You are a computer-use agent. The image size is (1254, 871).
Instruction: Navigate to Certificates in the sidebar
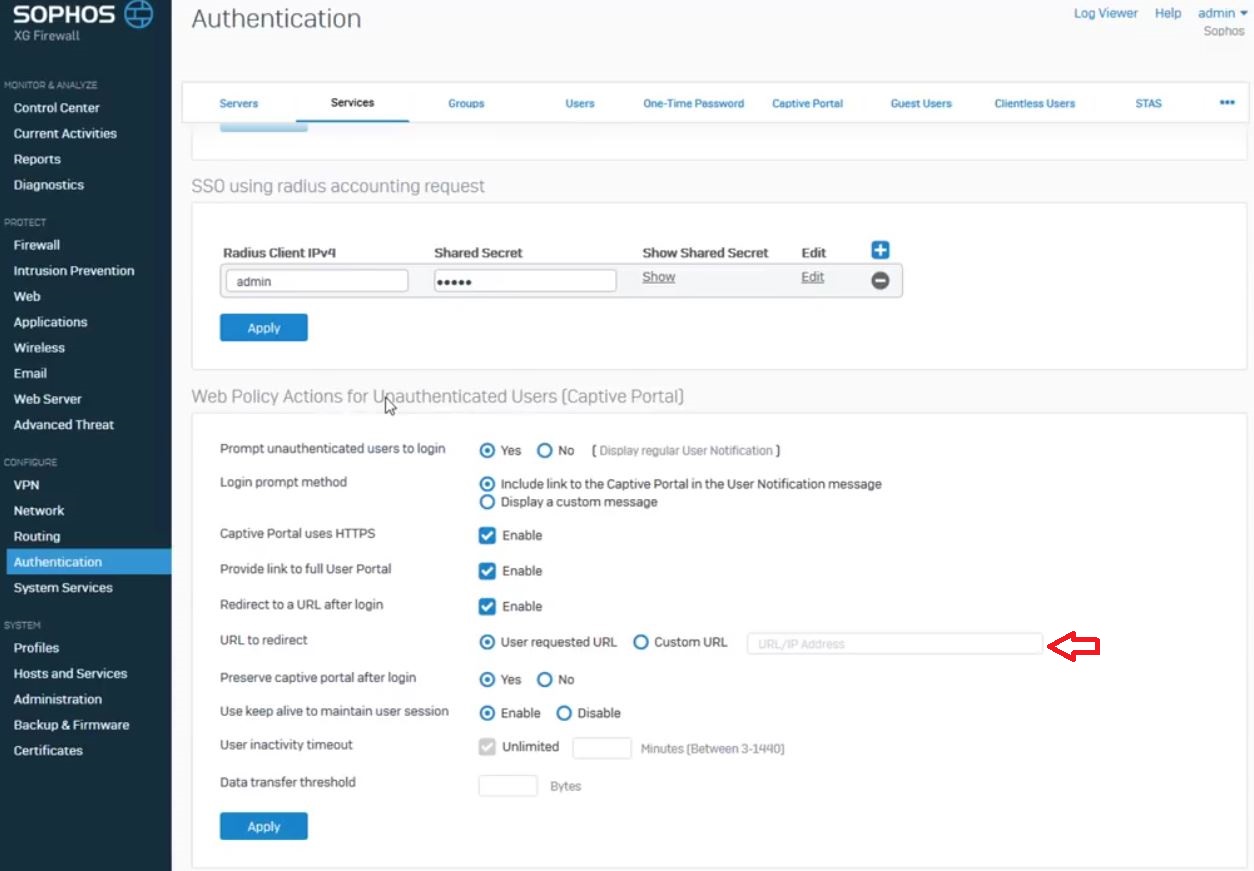tap(47, 750)
